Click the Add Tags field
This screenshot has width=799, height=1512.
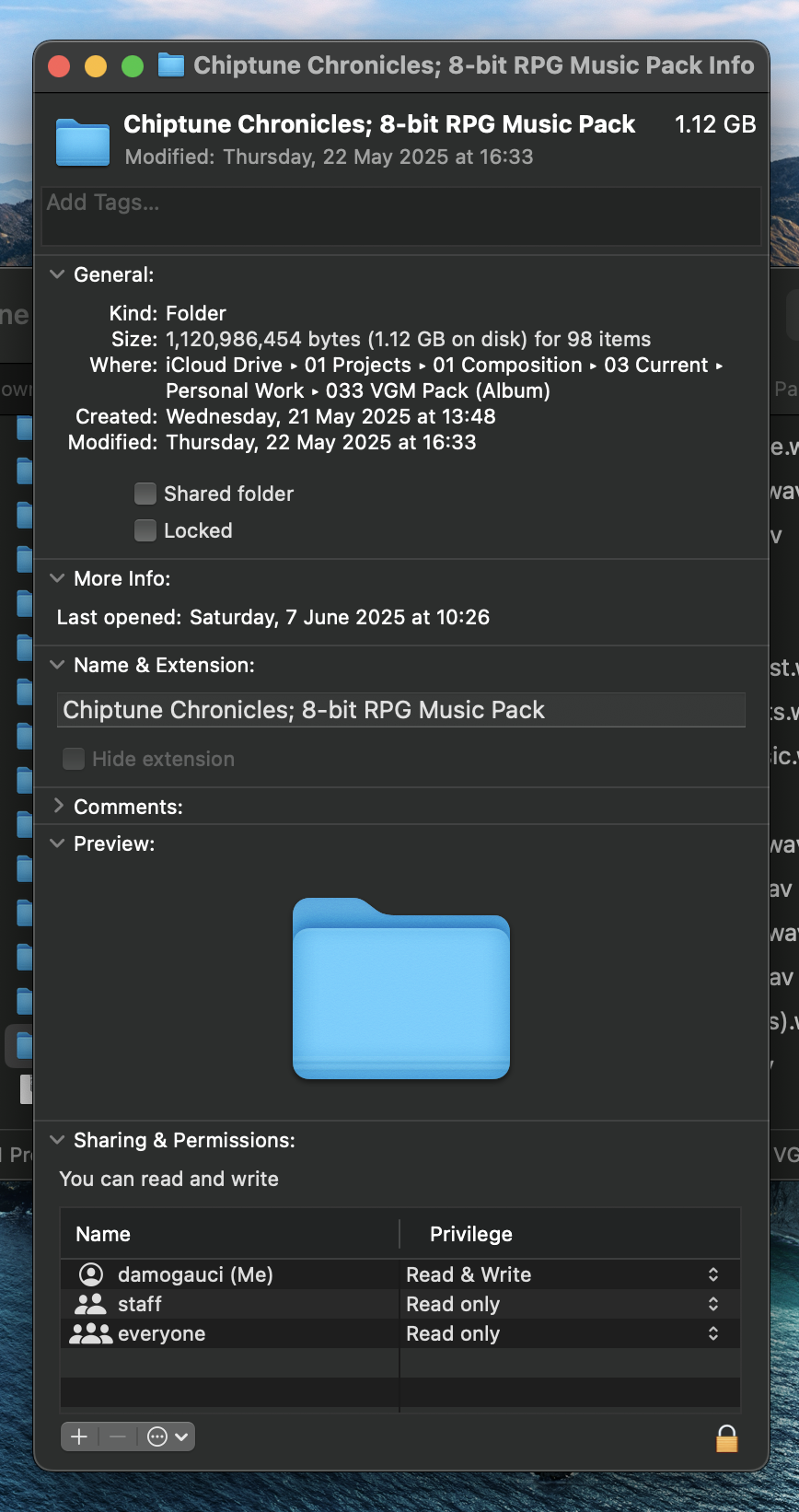(x=401, y=215)
